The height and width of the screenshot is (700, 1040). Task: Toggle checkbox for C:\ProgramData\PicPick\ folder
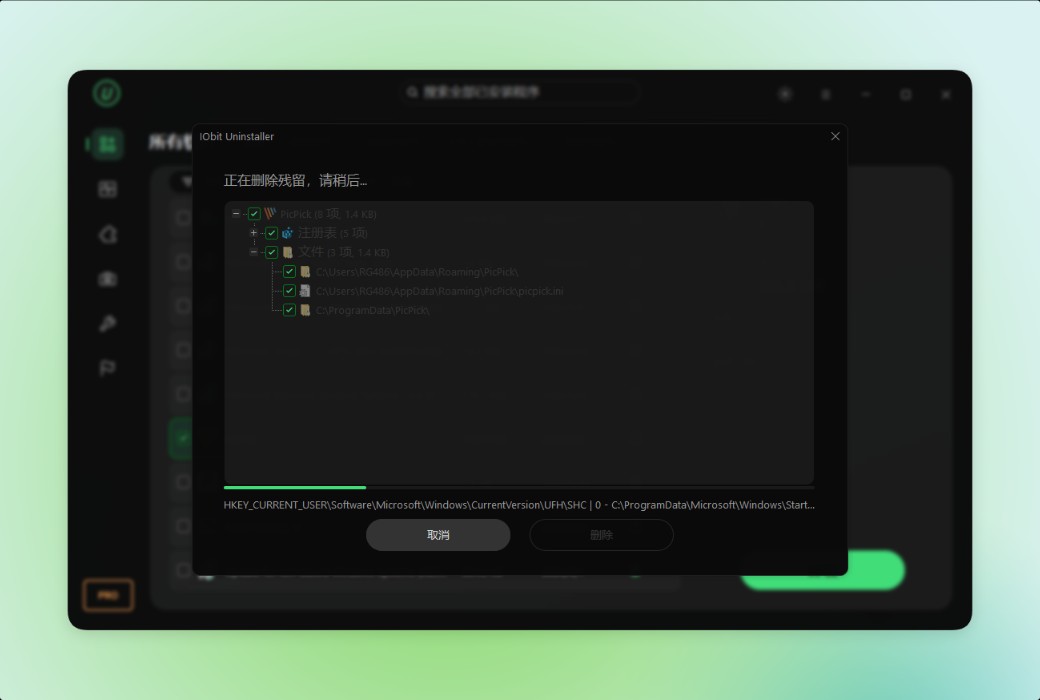point(289,310)
